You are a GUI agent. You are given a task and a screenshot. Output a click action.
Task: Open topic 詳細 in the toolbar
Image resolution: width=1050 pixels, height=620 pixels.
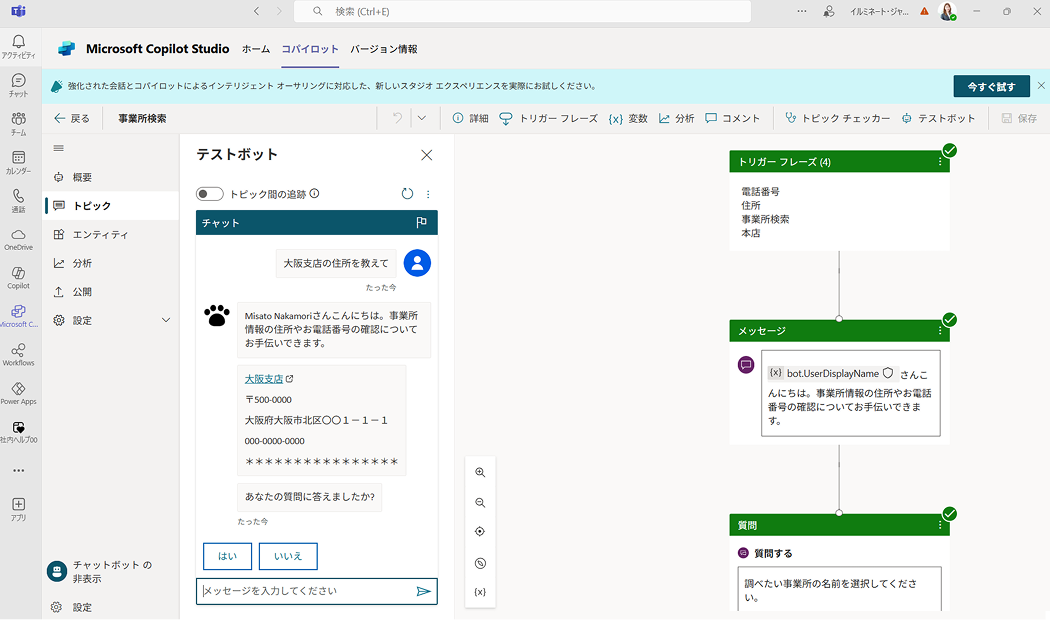click(470, 119)
